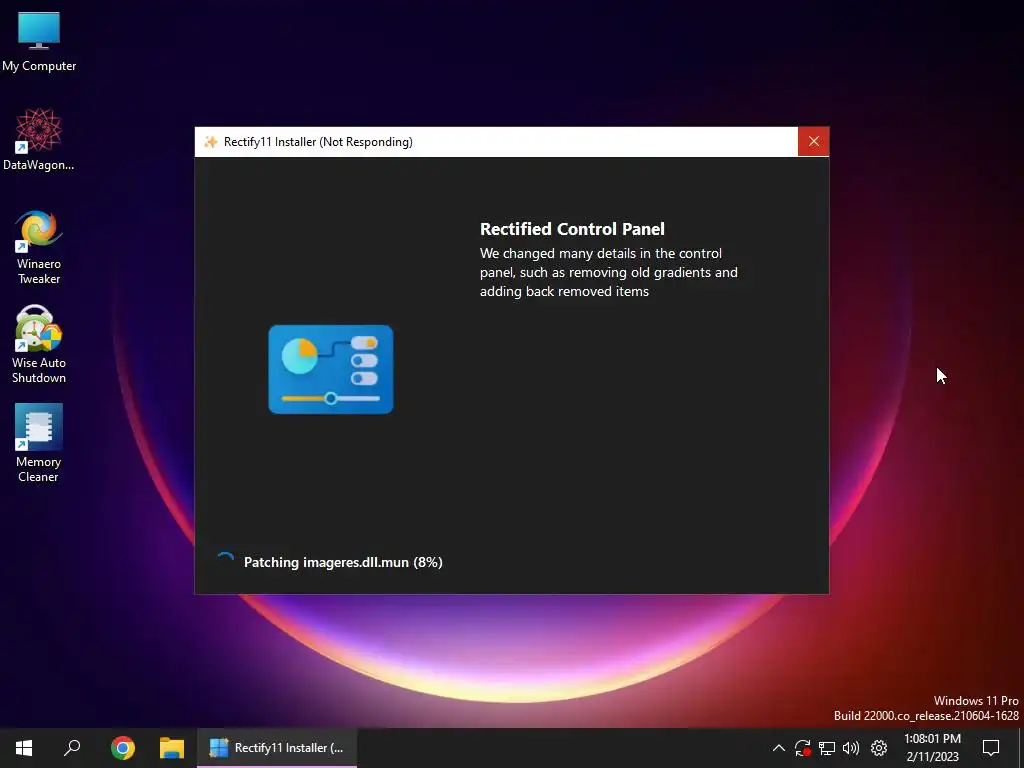
Task: Click the Control Panel illustration in installer
Action: (x=330, y=369)
